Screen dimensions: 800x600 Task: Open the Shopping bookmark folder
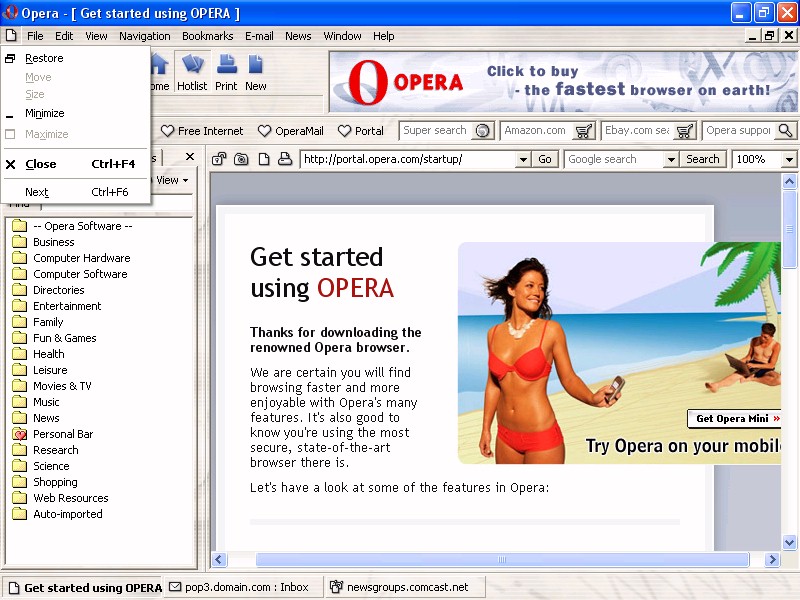click(55, 482)
